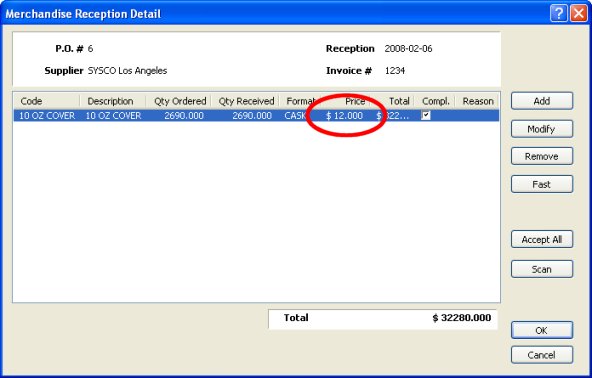Click the Reason column header
This screenshot has width=592, height=378.
[x=477, y=101]
